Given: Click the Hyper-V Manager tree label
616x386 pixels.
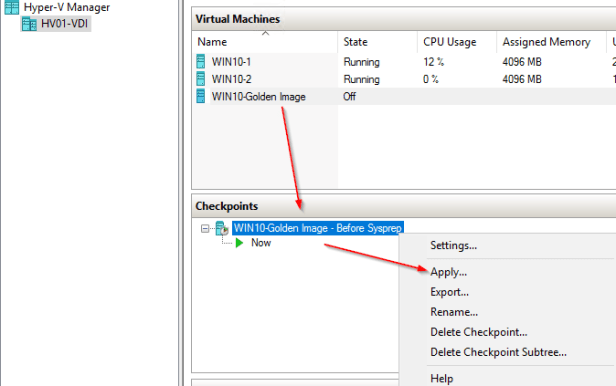Looking at the screenshot, I should pyautogui.click(x=67, y=7).
